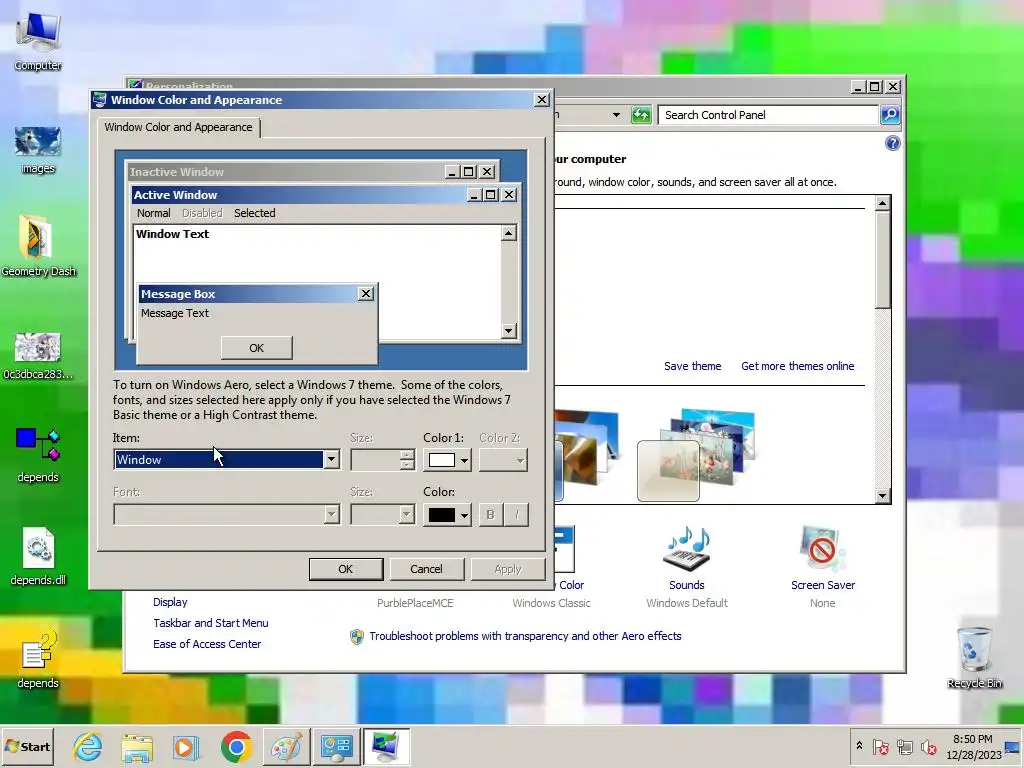Open the Troubleshoot problems with transparency link
Image resolution: width=1024 pixels, height=768 pixels.
(525, 636)
